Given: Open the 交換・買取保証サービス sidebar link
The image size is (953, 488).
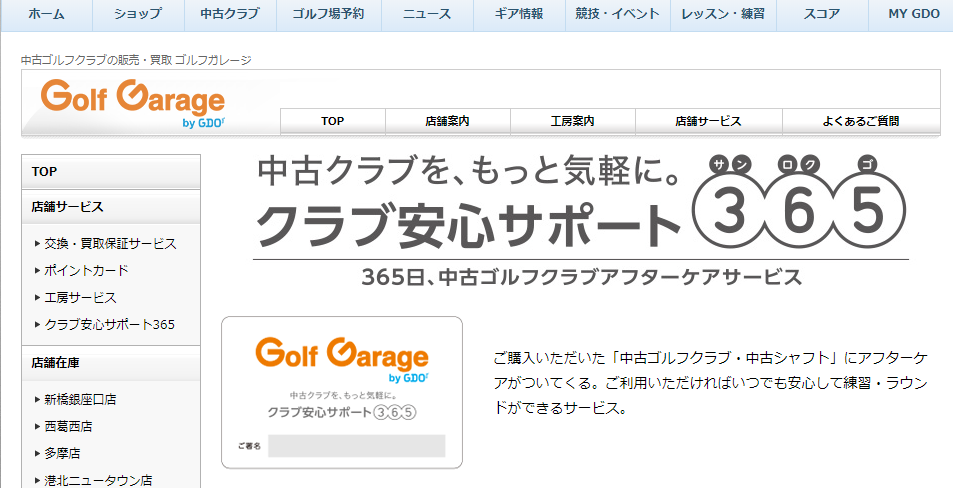Looking at the screenshot, I should coord(110,244).
